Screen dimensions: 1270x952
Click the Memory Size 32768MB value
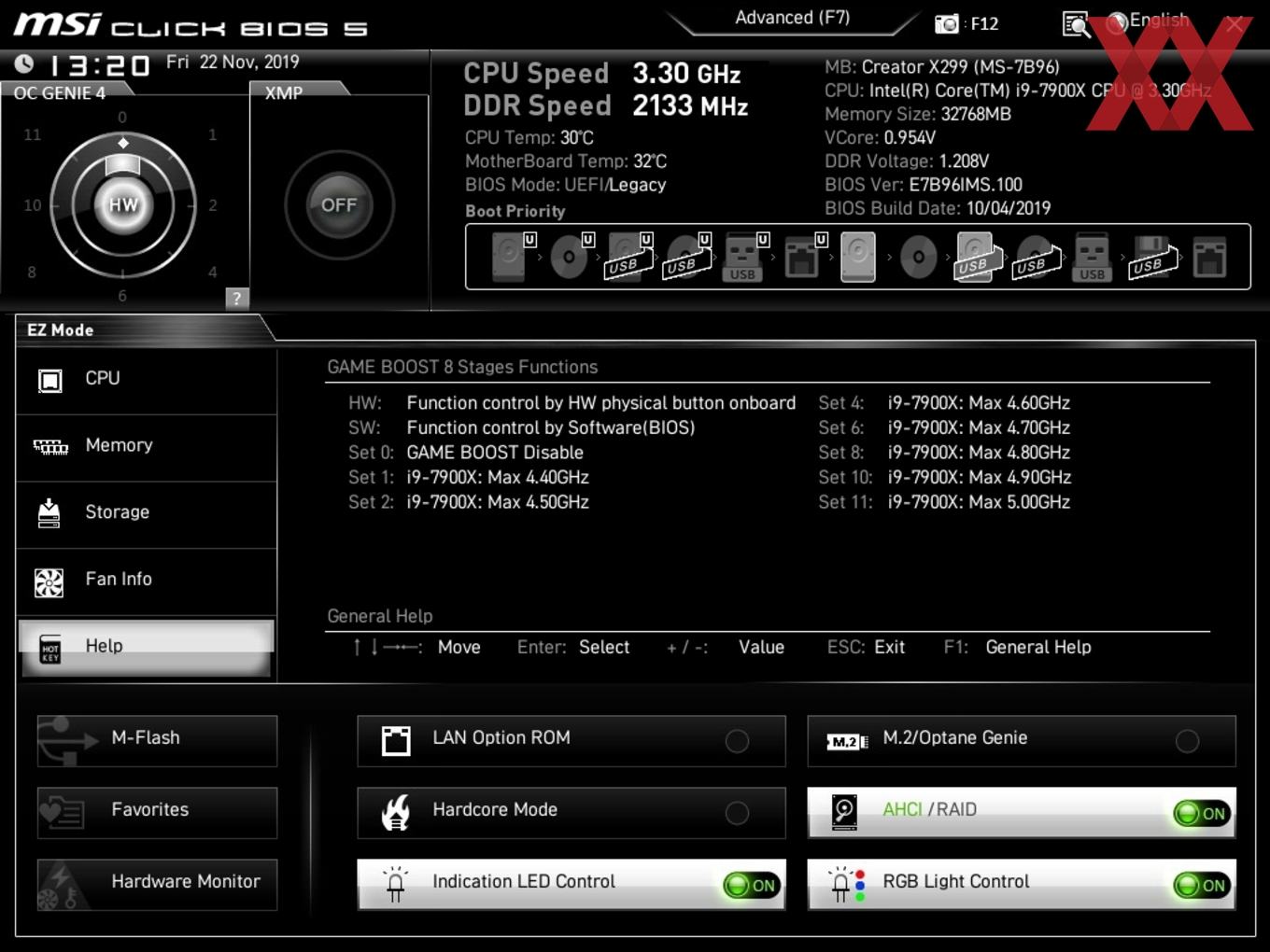[976, 114]
